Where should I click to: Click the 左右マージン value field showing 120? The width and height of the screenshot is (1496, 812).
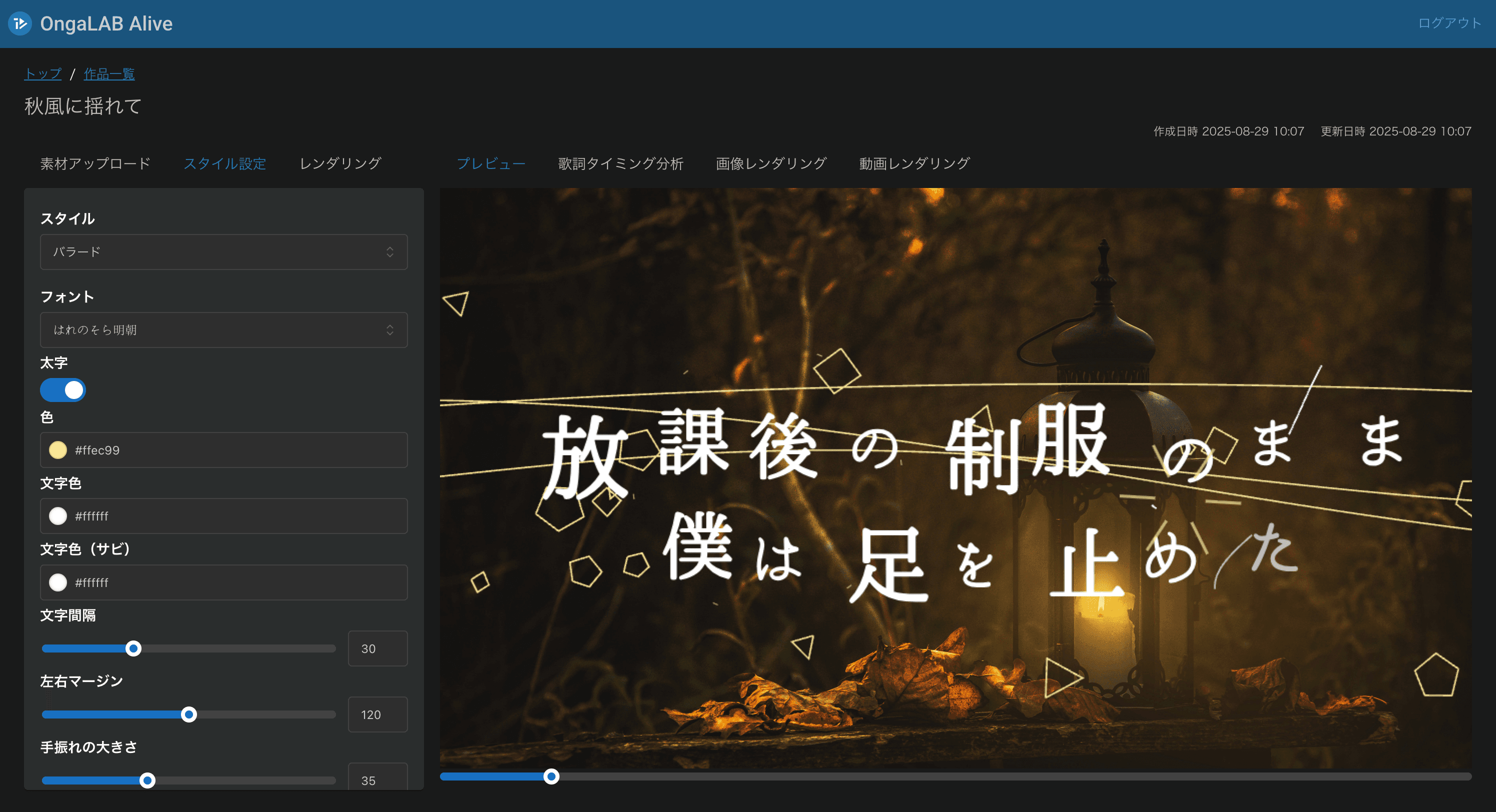click(x=377, y=714)
